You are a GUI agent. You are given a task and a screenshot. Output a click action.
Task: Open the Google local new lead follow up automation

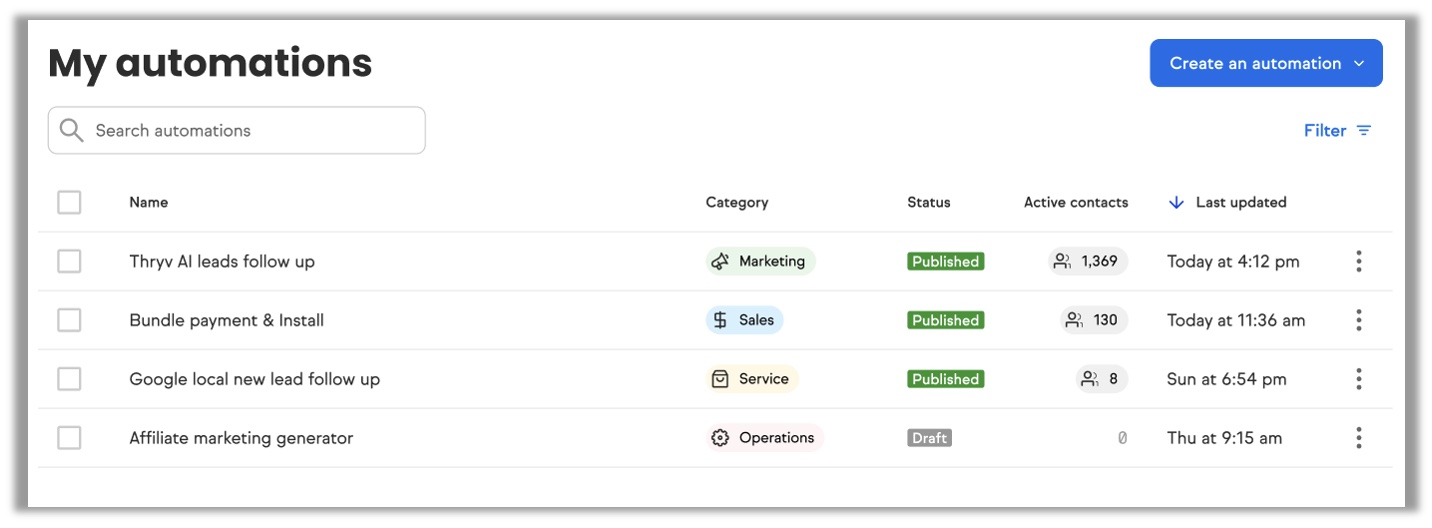[x=254, y=380]
